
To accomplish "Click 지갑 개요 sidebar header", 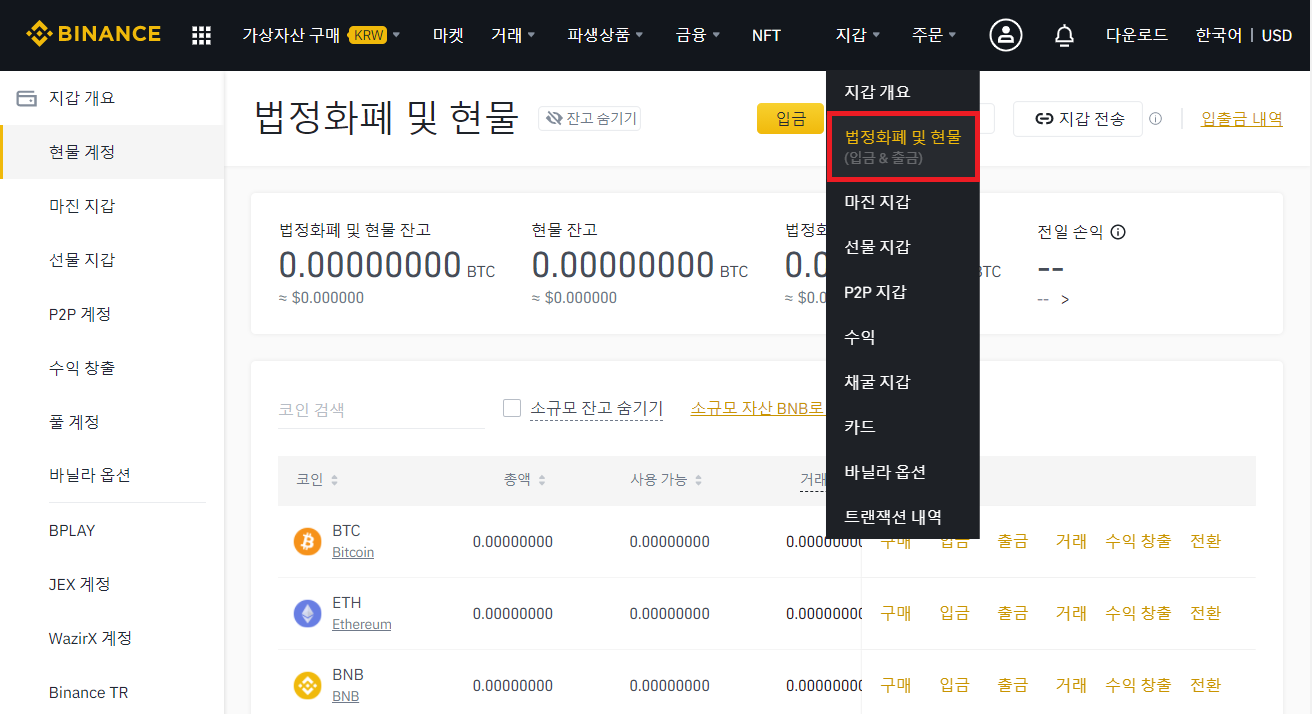I will pyautogui.click(x=112, y=98).
